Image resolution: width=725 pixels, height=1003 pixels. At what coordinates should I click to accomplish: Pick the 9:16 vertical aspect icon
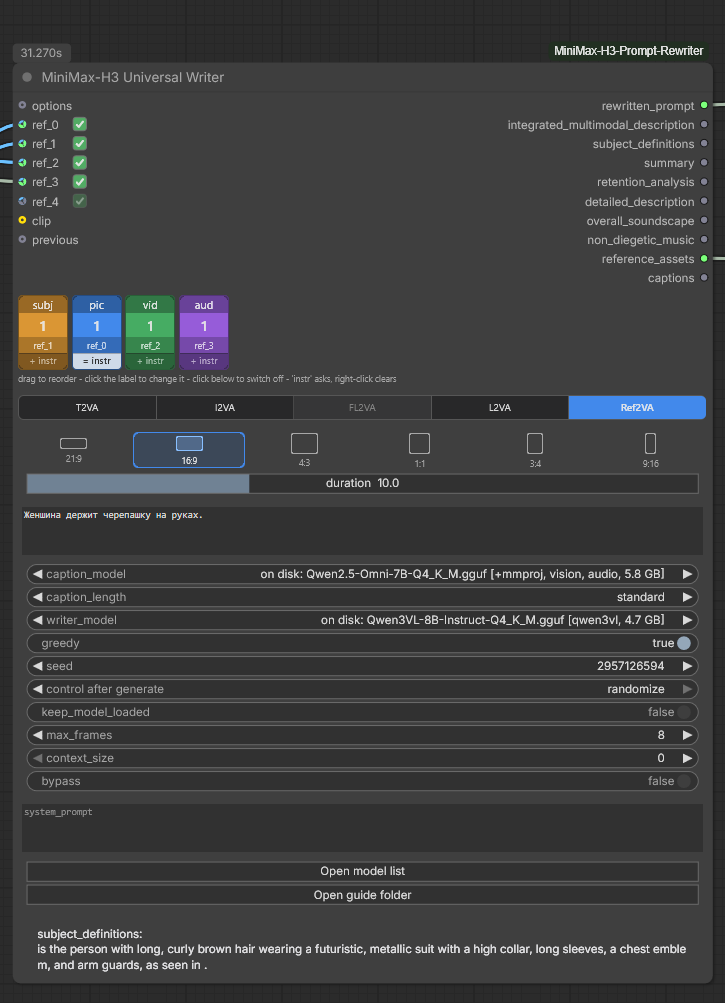coord(650,443)
